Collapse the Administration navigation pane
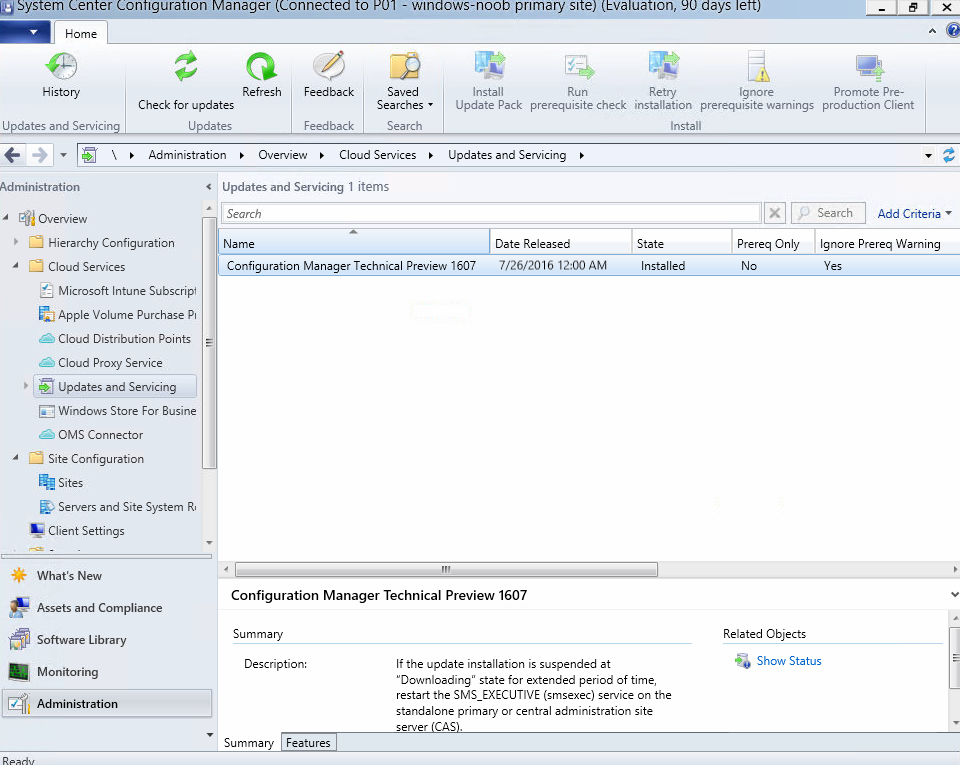 pos(208,187)
